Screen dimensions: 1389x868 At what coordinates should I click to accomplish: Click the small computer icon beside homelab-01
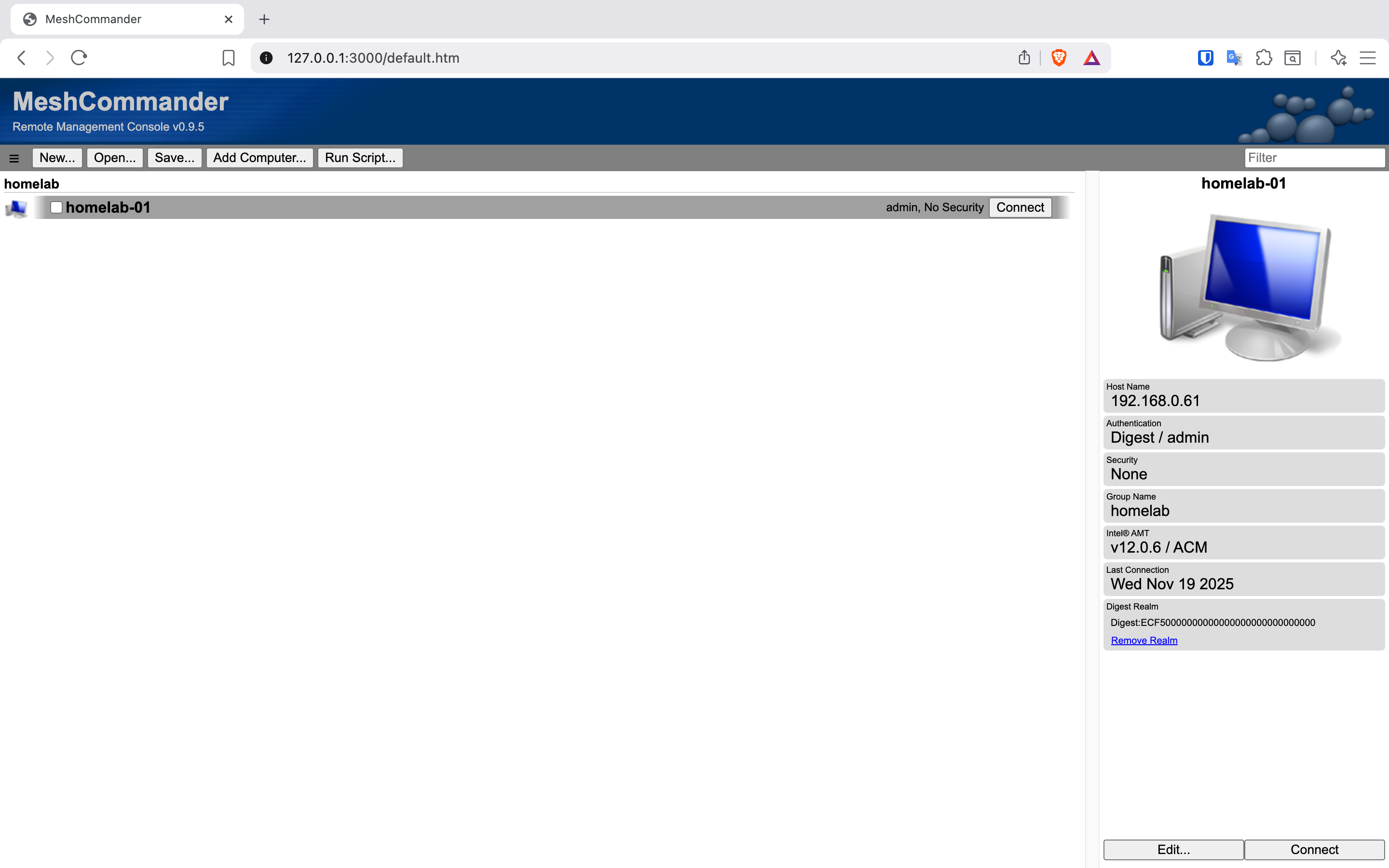coord(17,208)
